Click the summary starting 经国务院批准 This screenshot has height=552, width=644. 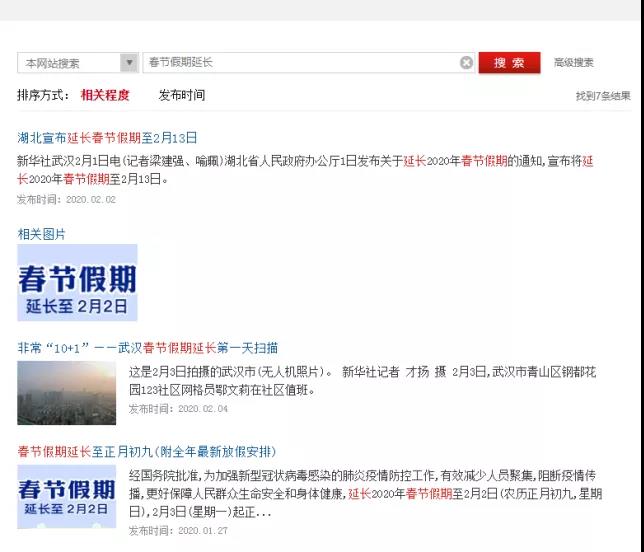[x=365, y=494]
